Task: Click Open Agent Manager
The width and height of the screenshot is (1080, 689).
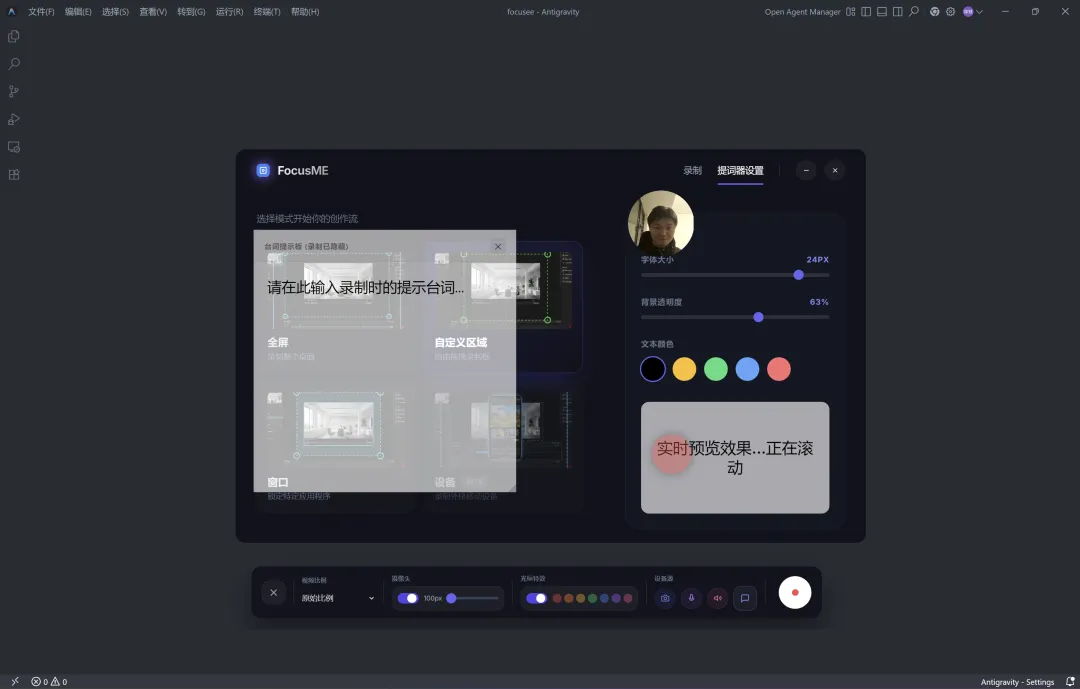Action: point(802,12)
